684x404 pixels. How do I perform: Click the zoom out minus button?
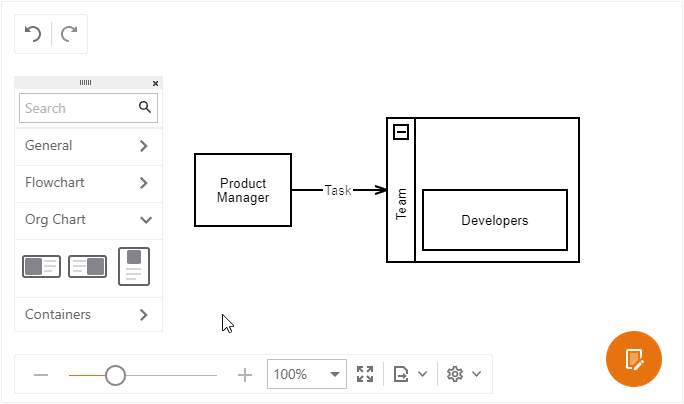41,375
